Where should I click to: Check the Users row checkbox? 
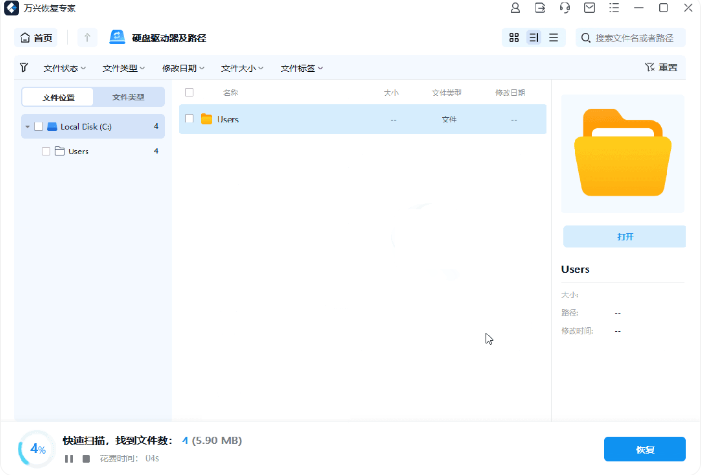point(189,119)
